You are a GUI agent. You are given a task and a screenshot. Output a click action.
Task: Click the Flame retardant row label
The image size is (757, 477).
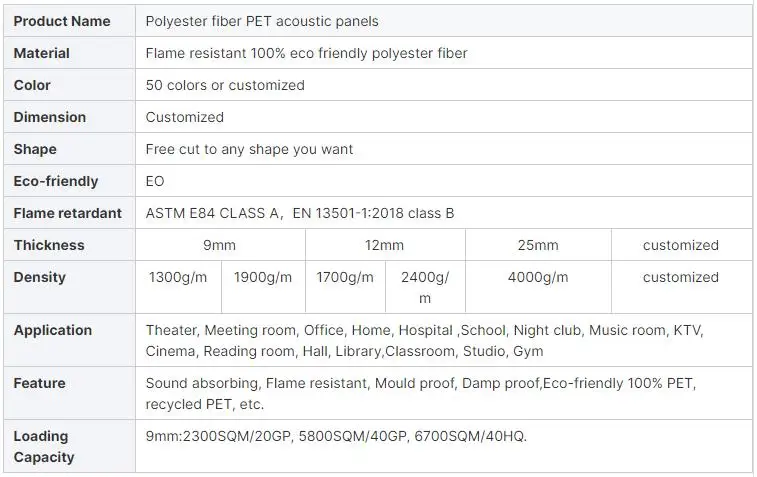pos(68,213)
